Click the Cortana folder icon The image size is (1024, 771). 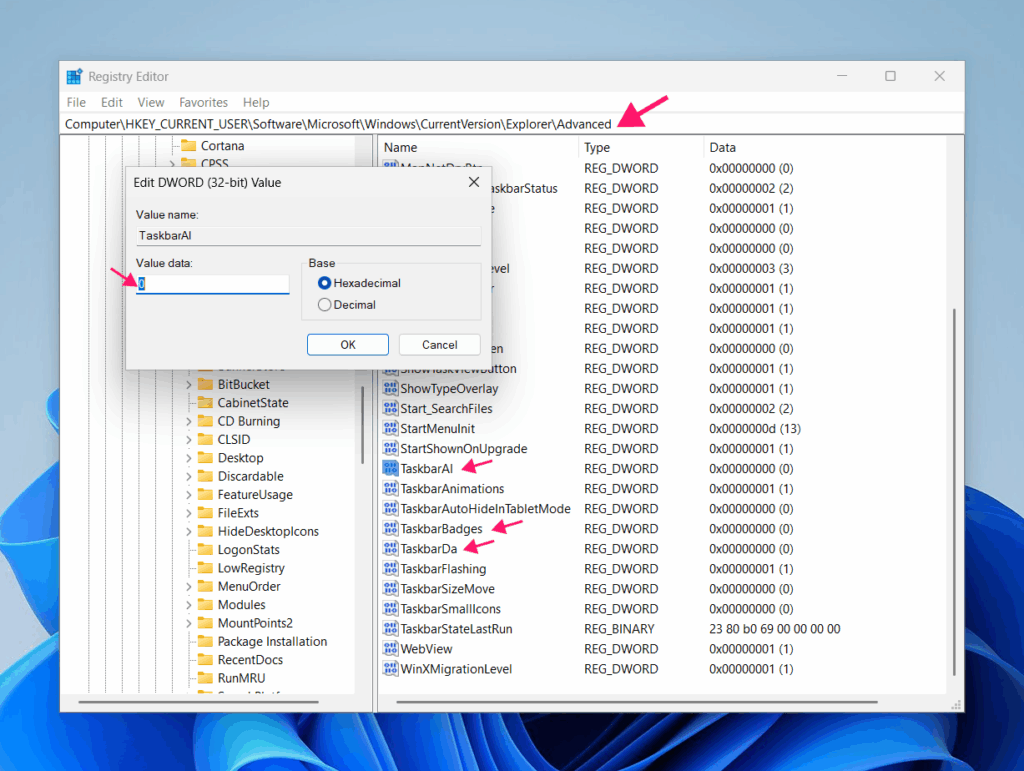pos(189,146)
